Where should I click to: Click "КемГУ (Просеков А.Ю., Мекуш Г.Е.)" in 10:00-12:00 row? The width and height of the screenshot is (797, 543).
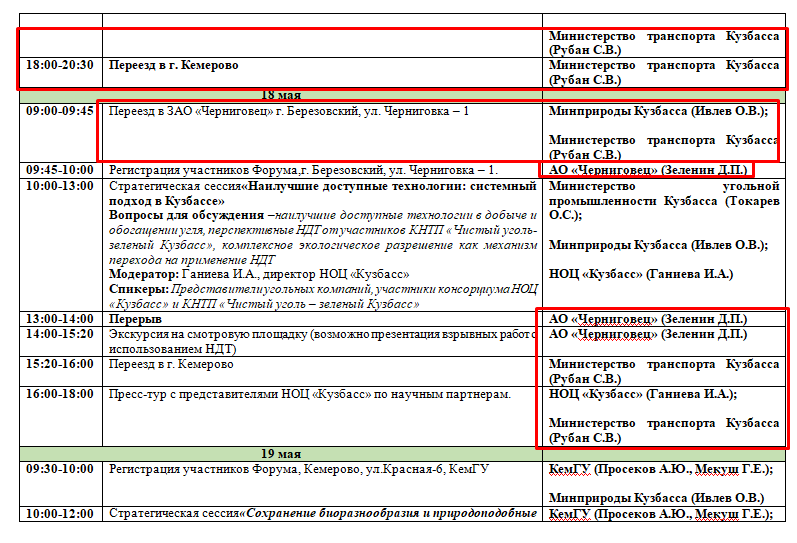click(661, 514)
